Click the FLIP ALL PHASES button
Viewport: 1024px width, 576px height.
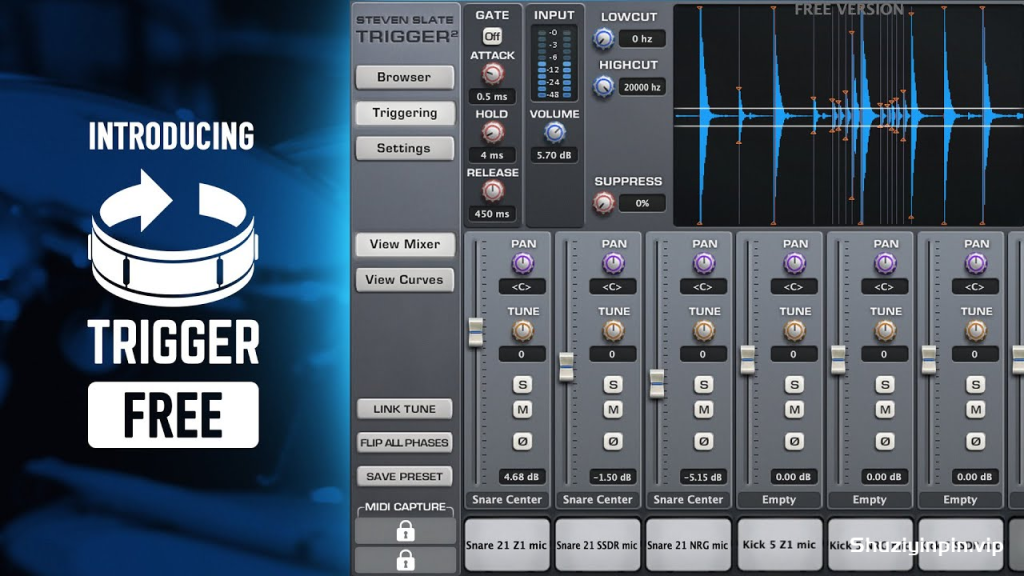point(405,443)
